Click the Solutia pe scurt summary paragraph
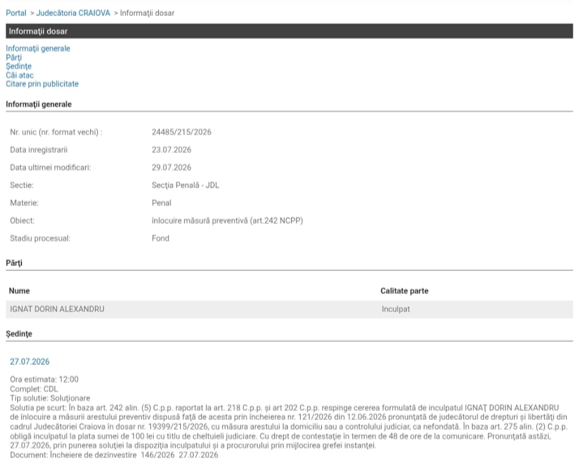The width and height of the screenshot is (579, 470). pyautogui.click(x=288, y=426)
